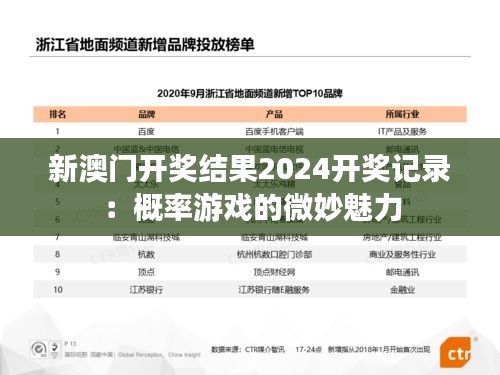Select the brand cell 中国蓝&中国电信
Screen dimensions: 500x375
click(x=146, y=148)
